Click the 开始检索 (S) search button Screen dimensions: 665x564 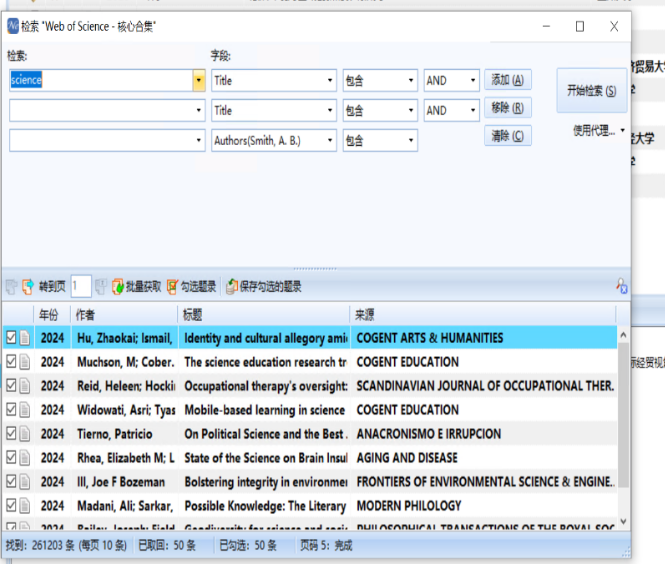592,90
